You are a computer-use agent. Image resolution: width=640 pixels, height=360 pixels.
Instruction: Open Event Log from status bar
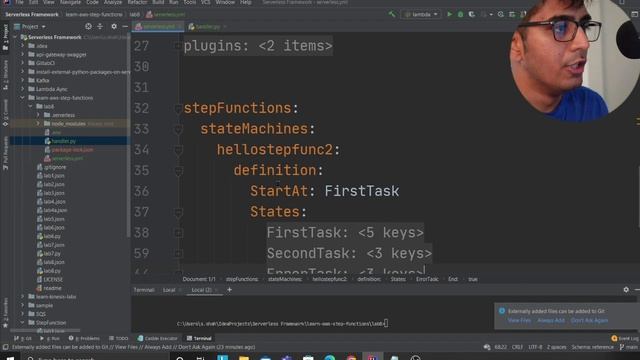point(625,338)
